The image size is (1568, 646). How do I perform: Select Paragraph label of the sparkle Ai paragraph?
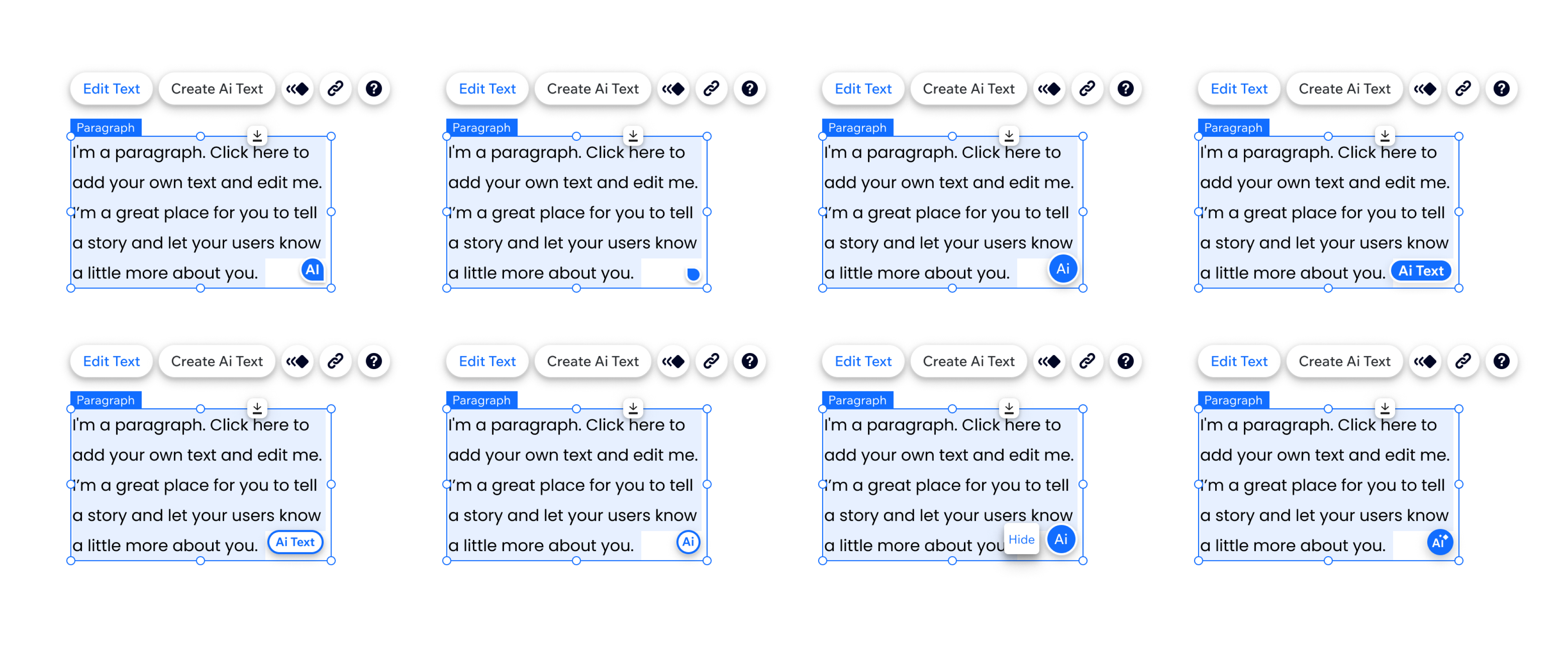pos(1232,400)
